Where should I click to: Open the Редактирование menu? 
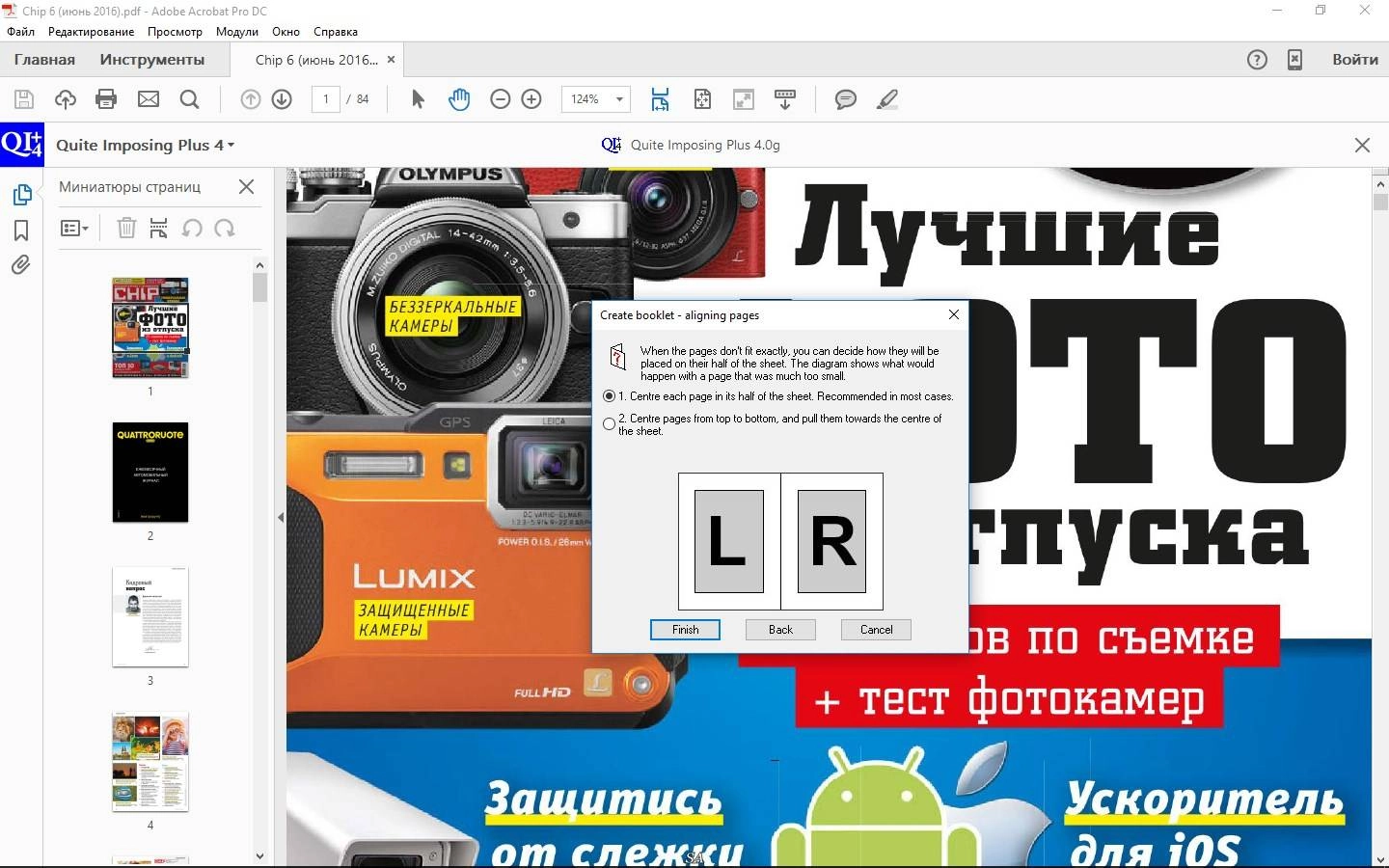[x=92, y=32]
